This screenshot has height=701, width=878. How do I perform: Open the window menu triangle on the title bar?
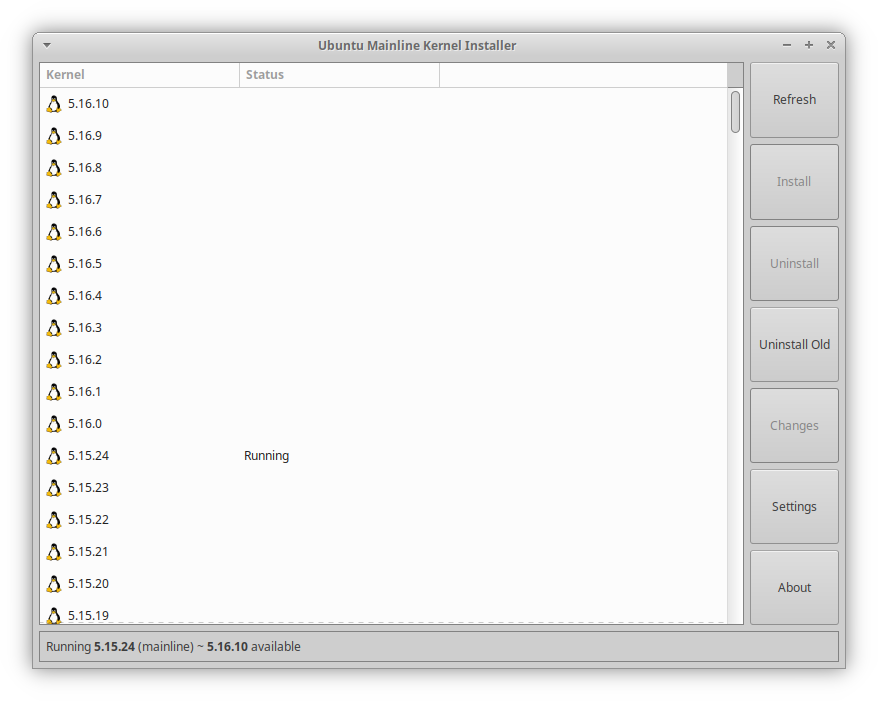pyautogui.click(x=47, y=45)
